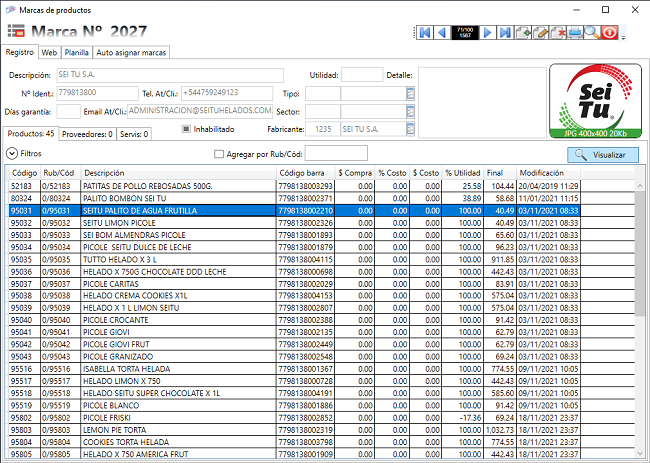Image resolution: width=650 pixels, height=463 pixels.
Task: Click the record counter display in the toolbar
Action: (x=465, y=32)
